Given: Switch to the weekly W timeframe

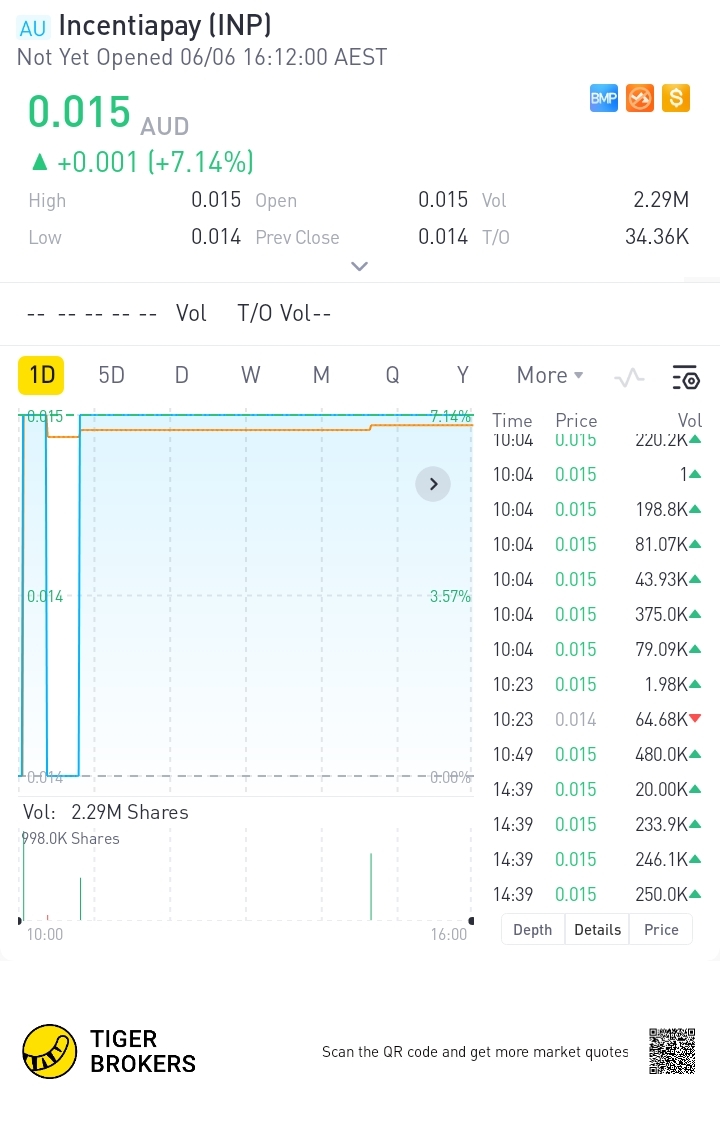Looking at the screenshot, I should click(x=250, y=375).
